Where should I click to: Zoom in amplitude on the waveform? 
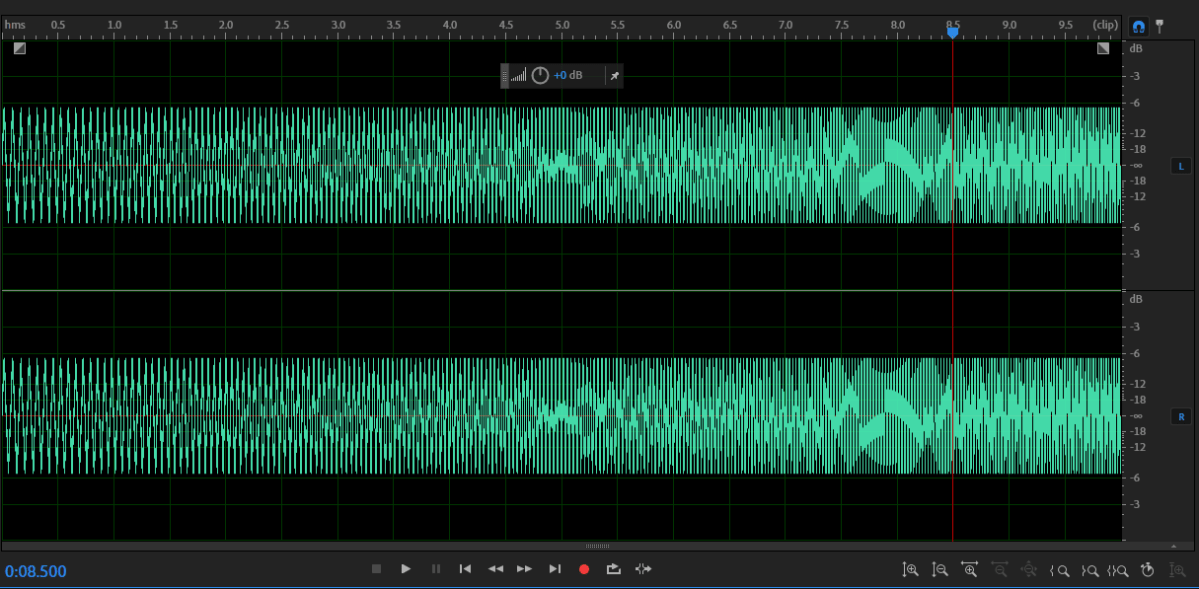point(910,570)
